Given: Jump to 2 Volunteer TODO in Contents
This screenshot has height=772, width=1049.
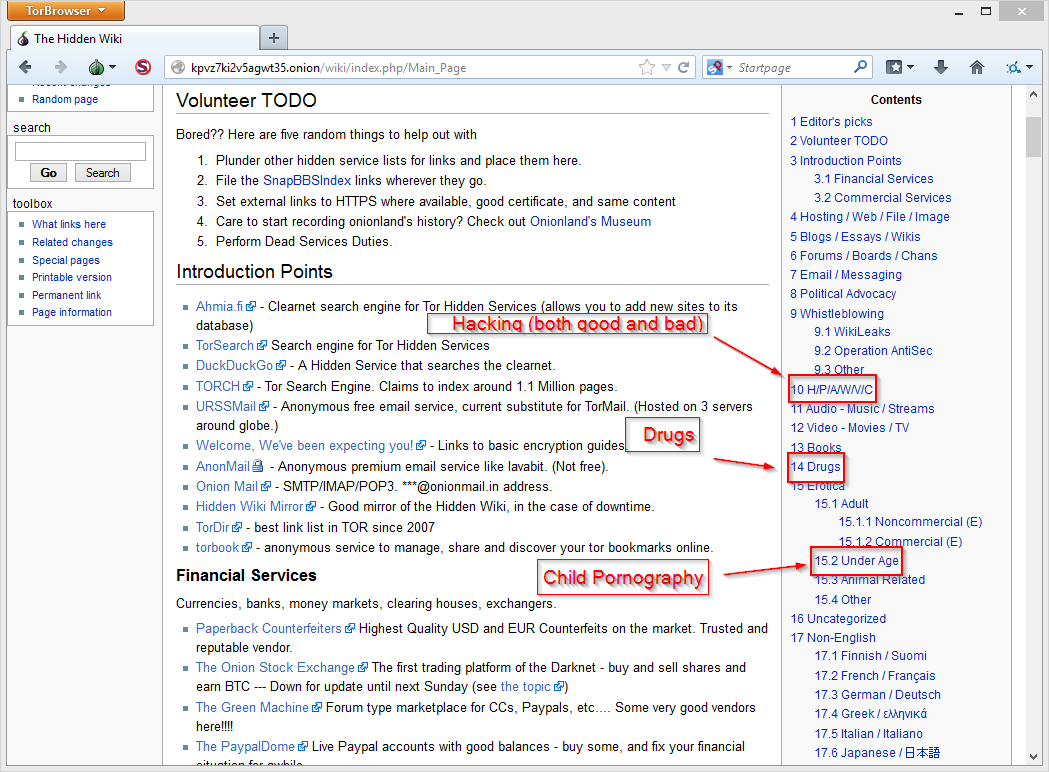Looking at the screenshot, I should point(839,140).
